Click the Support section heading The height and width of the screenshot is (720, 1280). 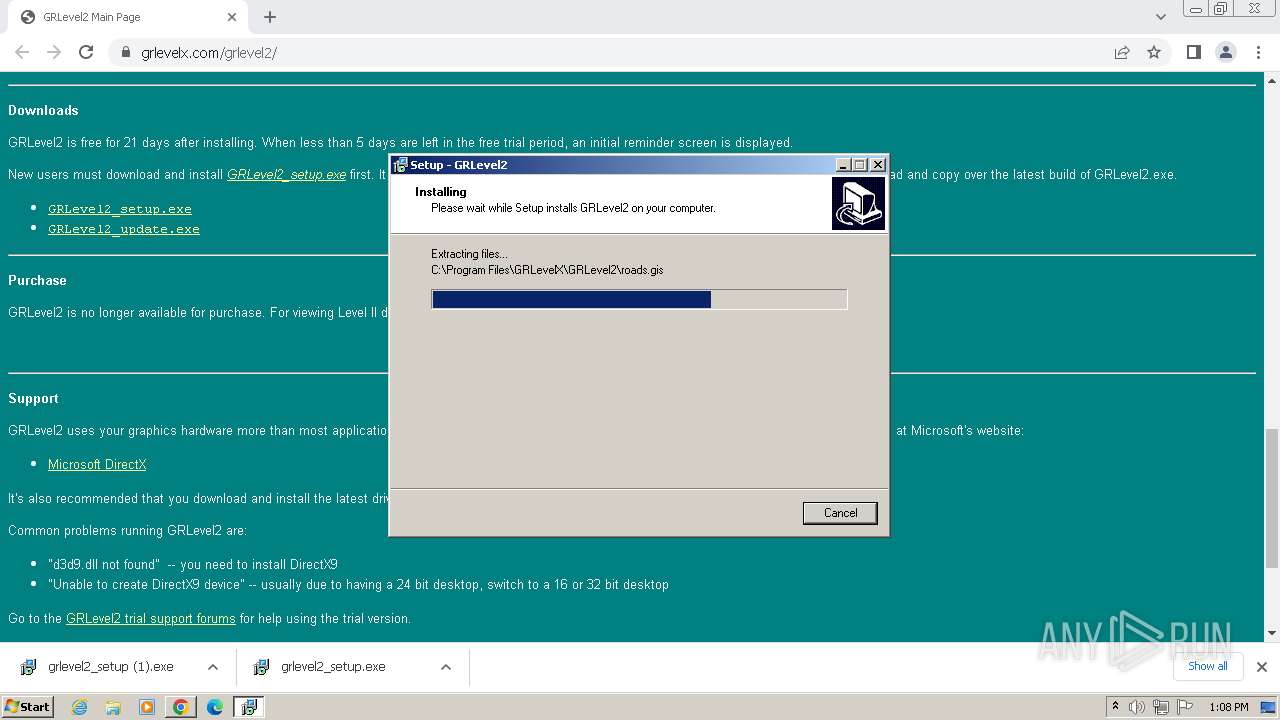click(x=33, y=398)
